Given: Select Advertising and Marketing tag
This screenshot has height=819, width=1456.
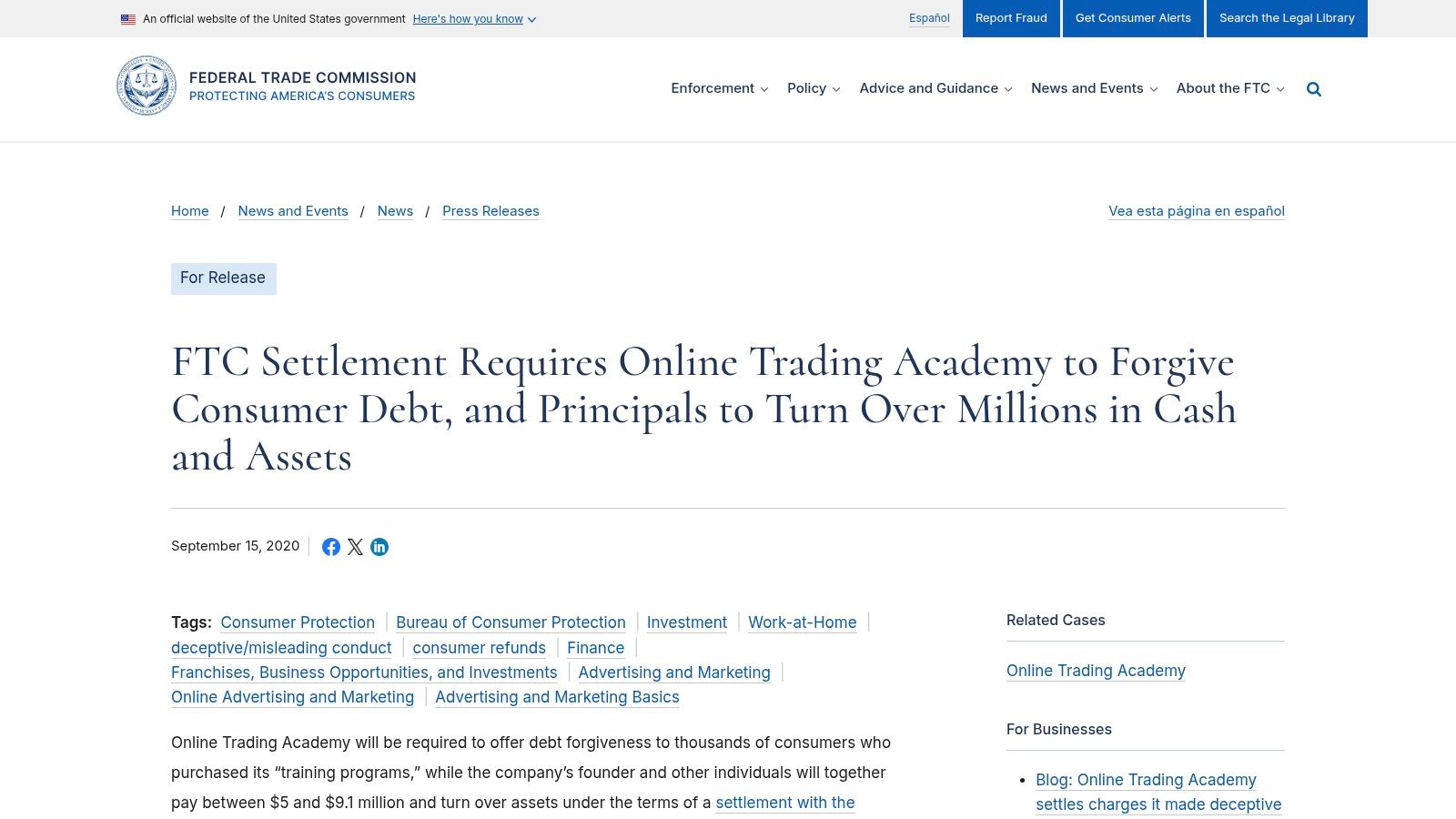Looking at the screenshot, I should [674, 672].
